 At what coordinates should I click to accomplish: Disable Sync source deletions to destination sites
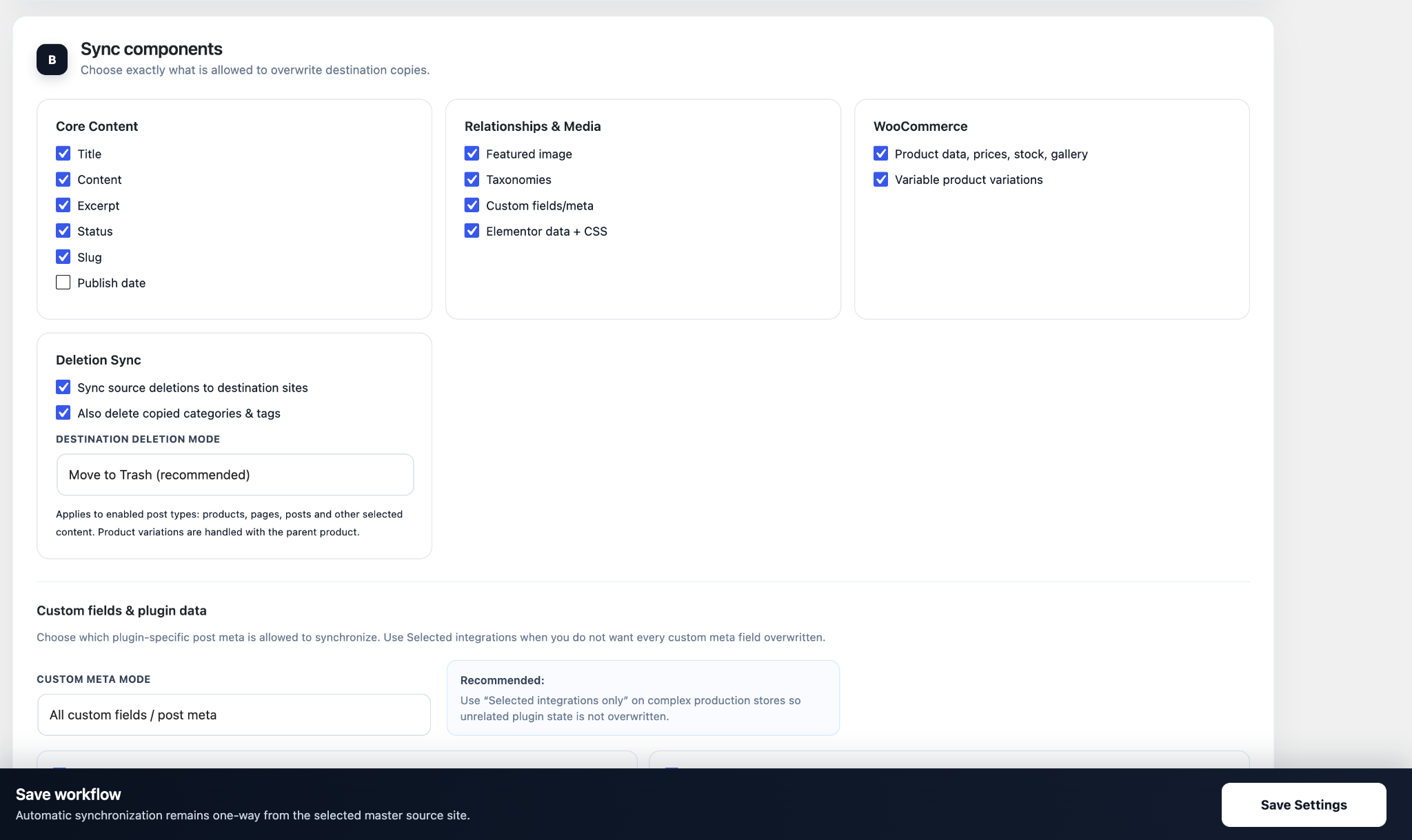coord(63,387)
